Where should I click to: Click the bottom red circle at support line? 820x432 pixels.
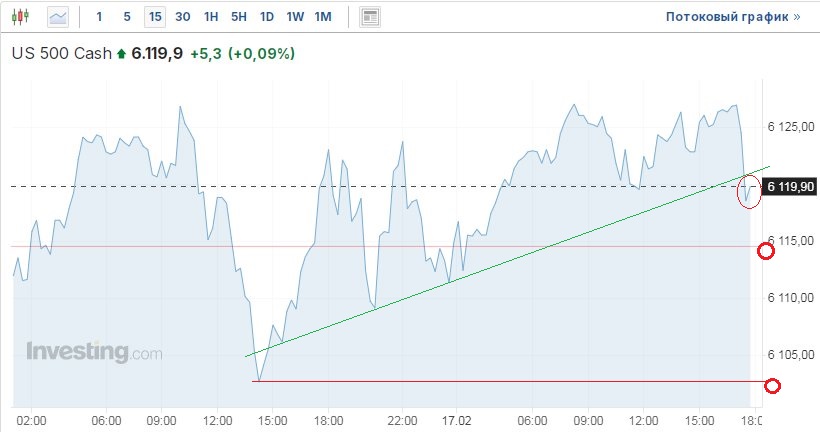pyautogui.click(x=772, y=386)
